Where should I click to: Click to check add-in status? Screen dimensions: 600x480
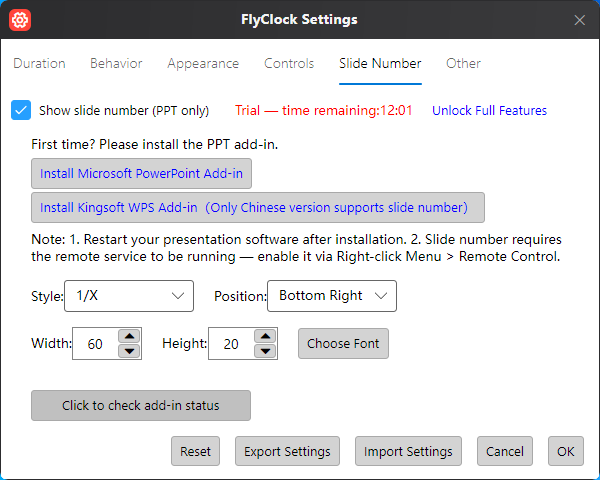pos(141,405)
